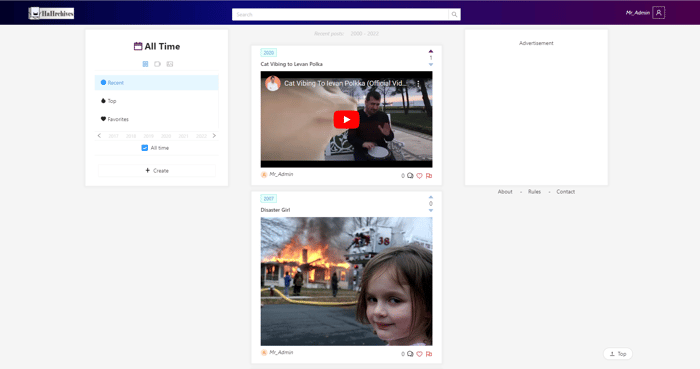Show earlier years with the left chevron
The image size is (700, 369).
pyautogui.click(x=99, y=136)
